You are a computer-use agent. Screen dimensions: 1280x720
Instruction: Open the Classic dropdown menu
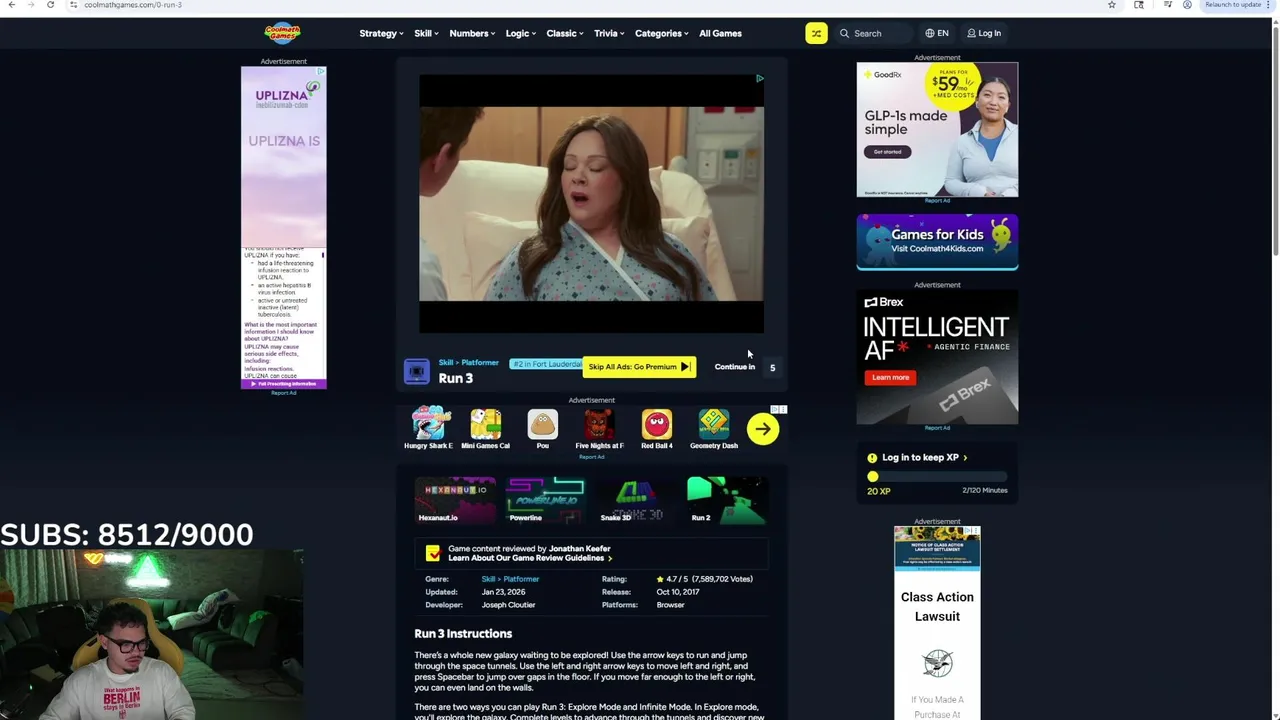click(565, 33)
